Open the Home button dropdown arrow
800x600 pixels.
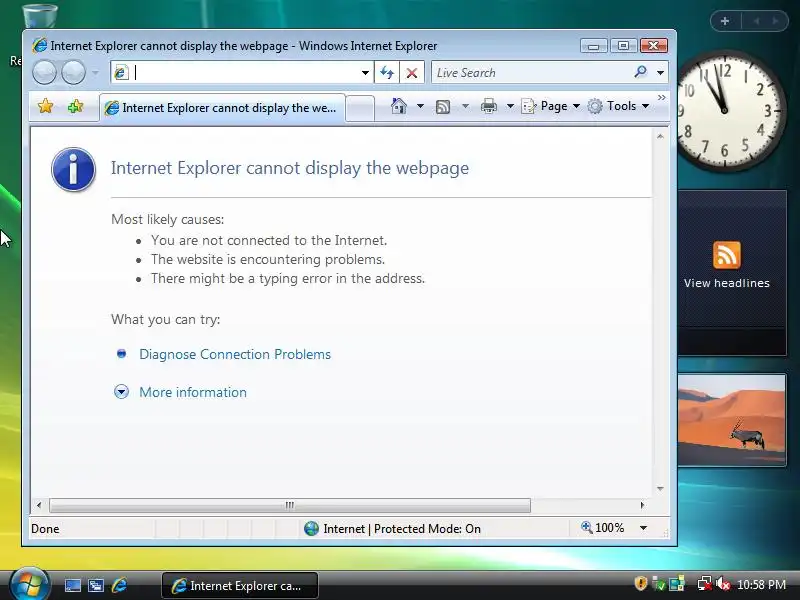420,106
